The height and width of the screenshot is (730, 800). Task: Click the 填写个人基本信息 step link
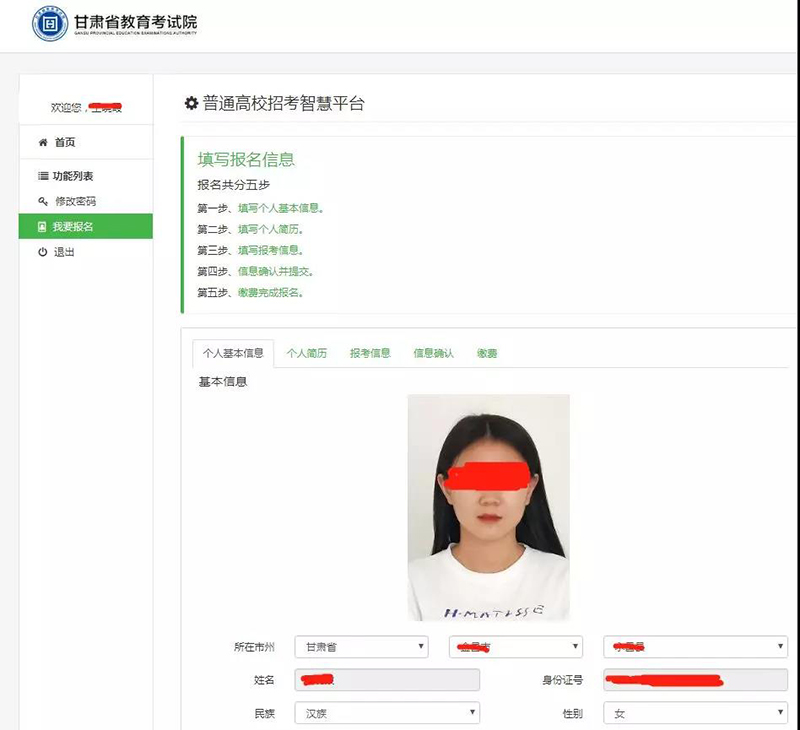281,208
